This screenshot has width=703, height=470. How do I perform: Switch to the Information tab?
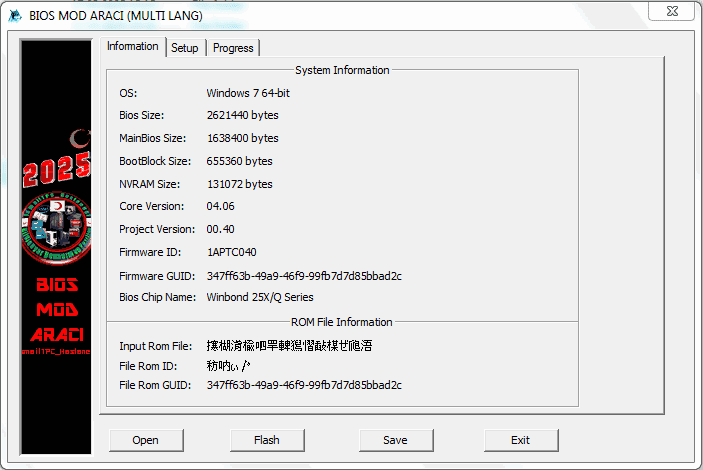pyautogui.click(x=133, y=46)
